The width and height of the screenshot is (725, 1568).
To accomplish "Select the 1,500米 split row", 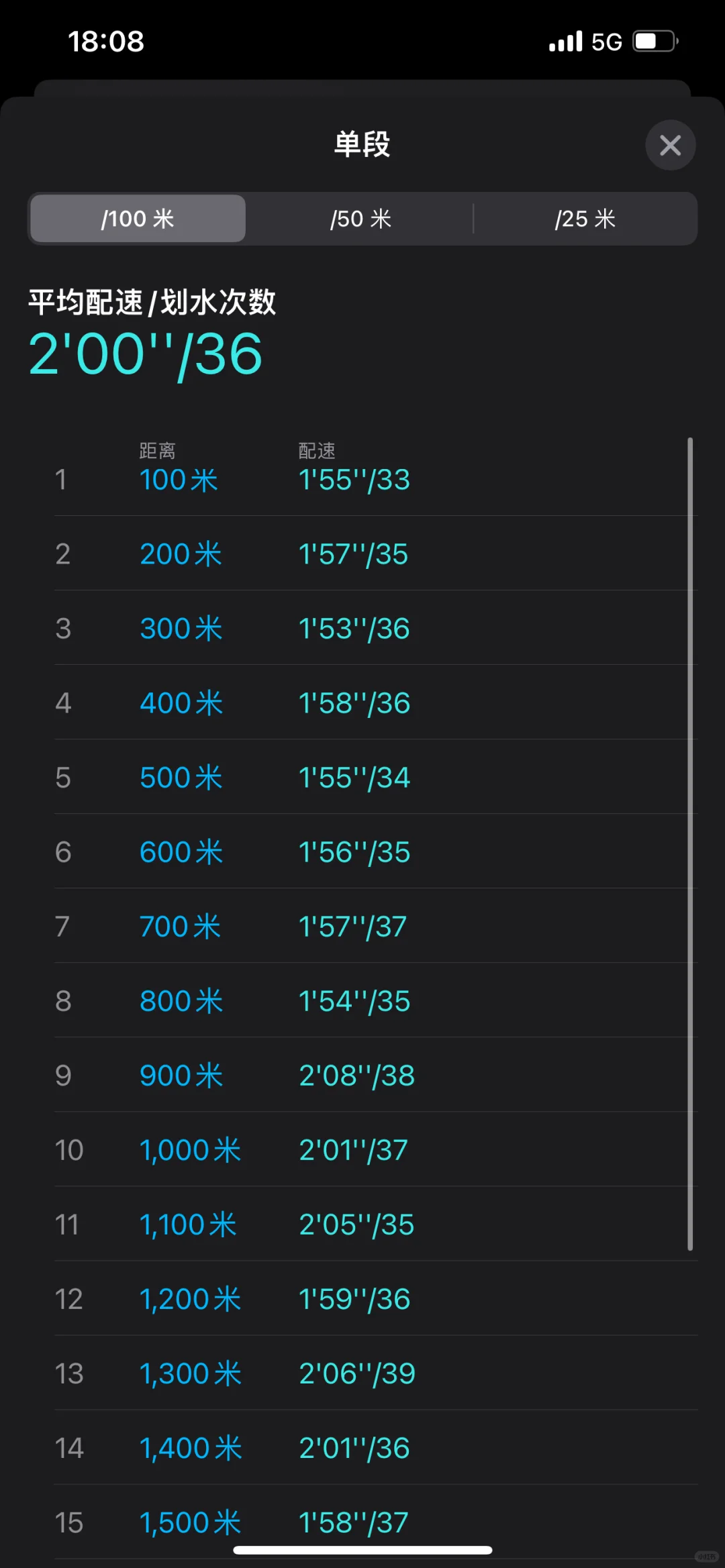I will pyautogui.click(x=376, y=1522).
